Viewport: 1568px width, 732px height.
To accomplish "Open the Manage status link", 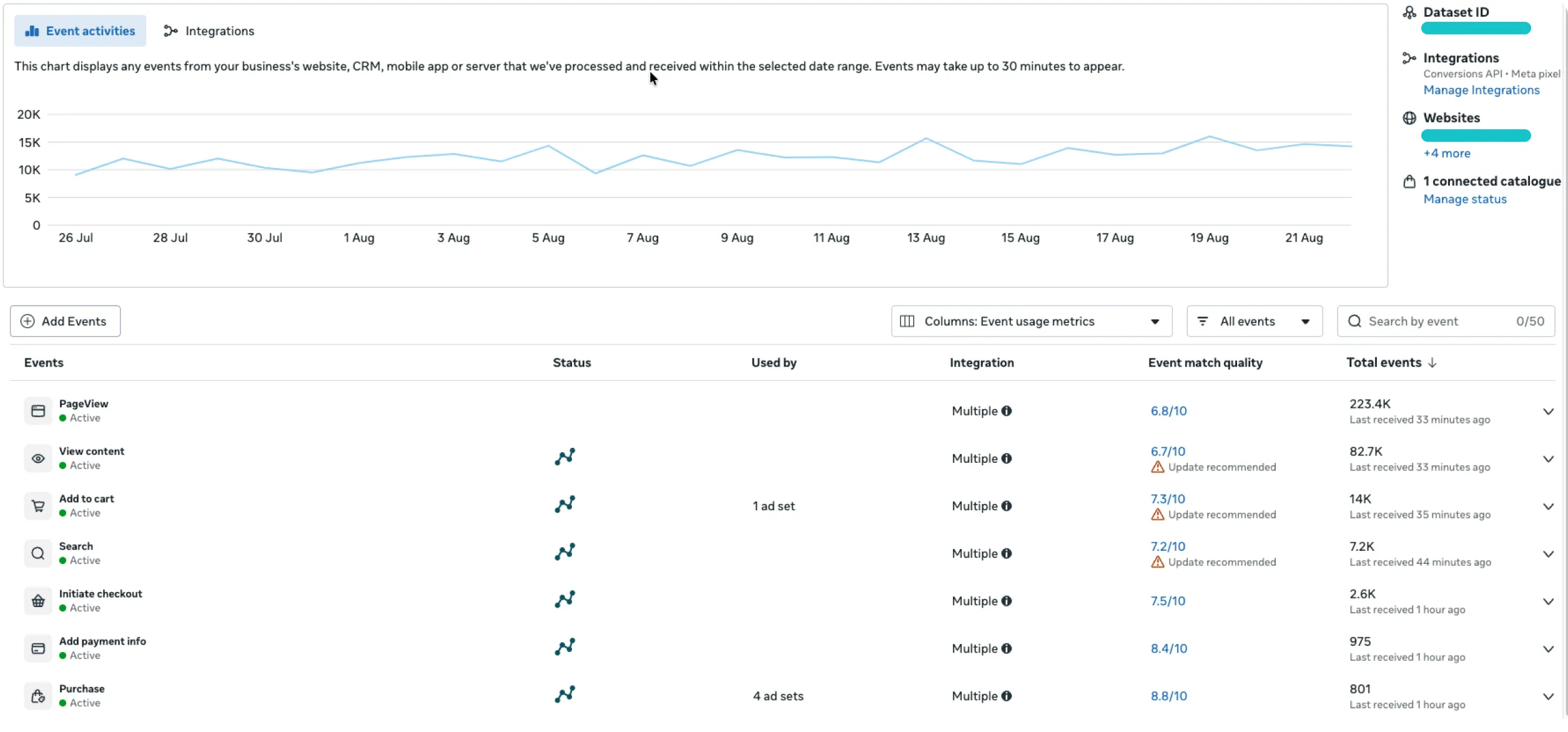I will pyautogui.click(x=1465, y=199).
